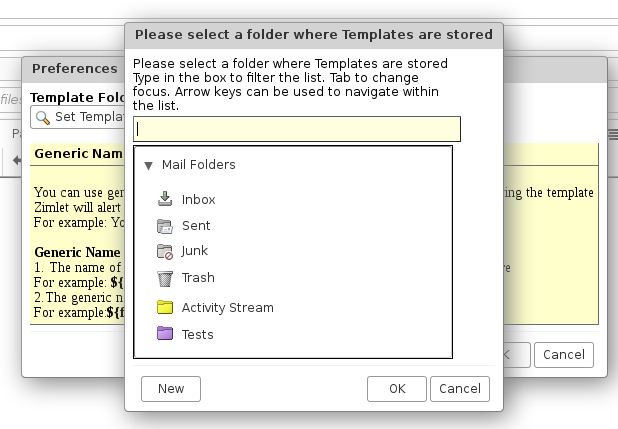Screen dimensions: 618x429
Task: Choose the Tests folder label
Action: pos(198,335)
